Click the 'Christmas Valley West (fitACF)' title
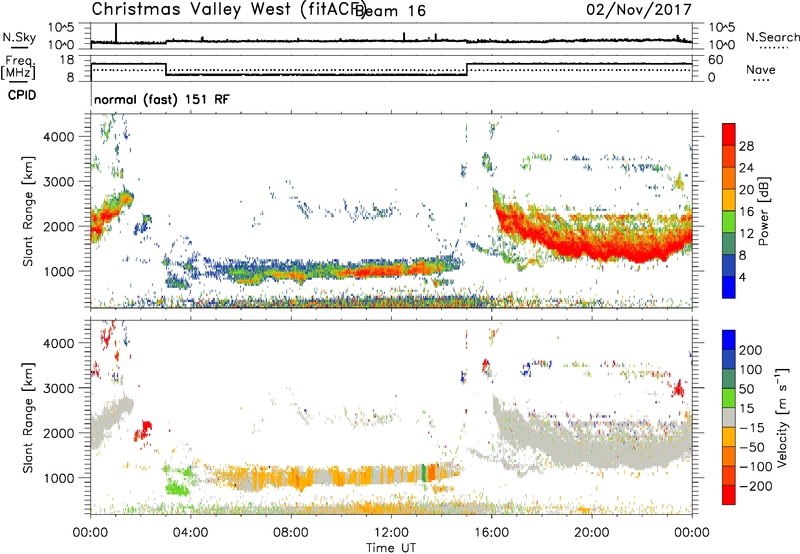The height and width of the screenshot is (554, 800). pos(227,10)
